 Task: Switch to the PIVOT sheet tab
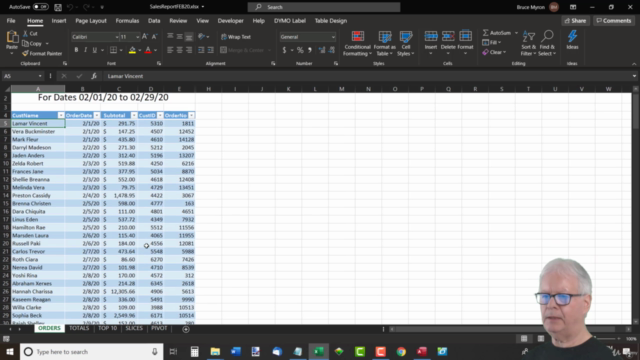tap(159, 328)
